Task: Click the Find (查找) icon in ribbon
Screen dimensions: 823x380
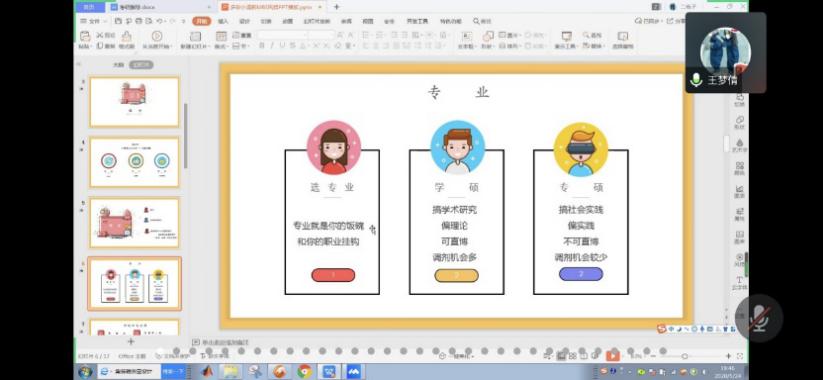Action: pyautogui.click(x=587, y=35)
